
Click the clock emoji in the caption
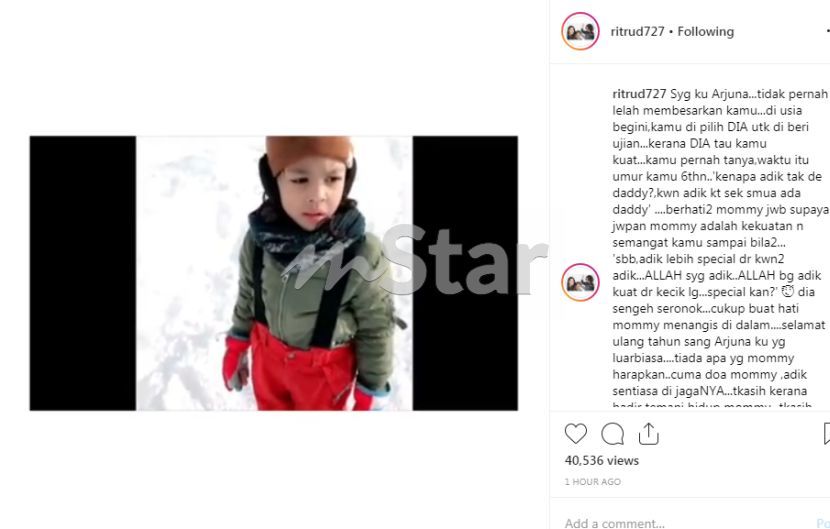click(x=788, y=291)
